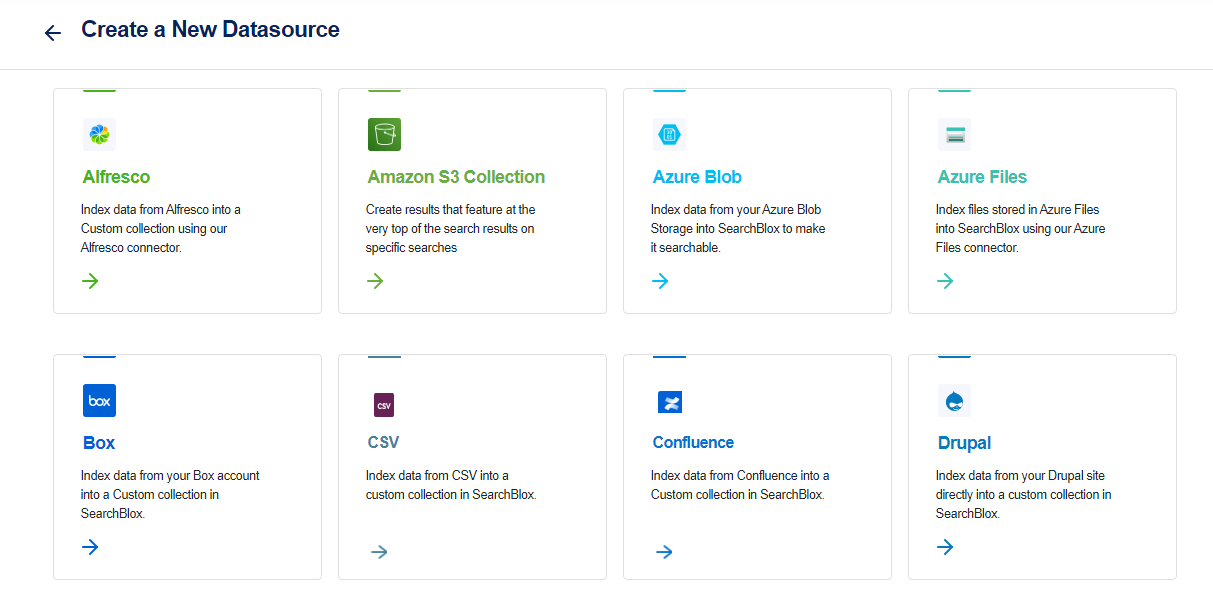Click the 'Index data from your Drupal site' text
Image resolution: width=1213 pixels, height=606 pixels.
tap(1024, 495)
